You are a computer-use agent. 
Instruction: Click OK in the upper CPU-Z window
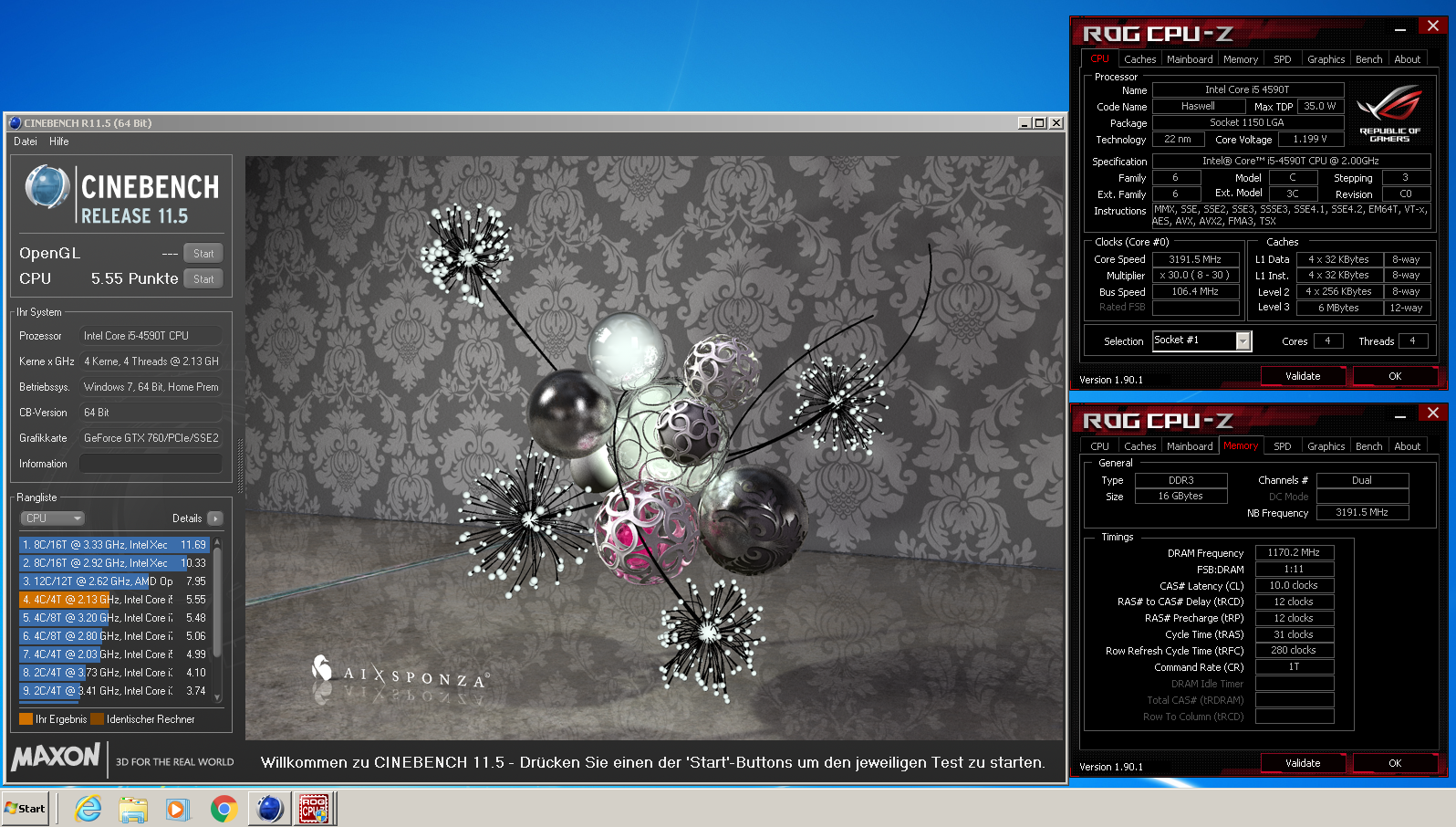pos(1395,376)
